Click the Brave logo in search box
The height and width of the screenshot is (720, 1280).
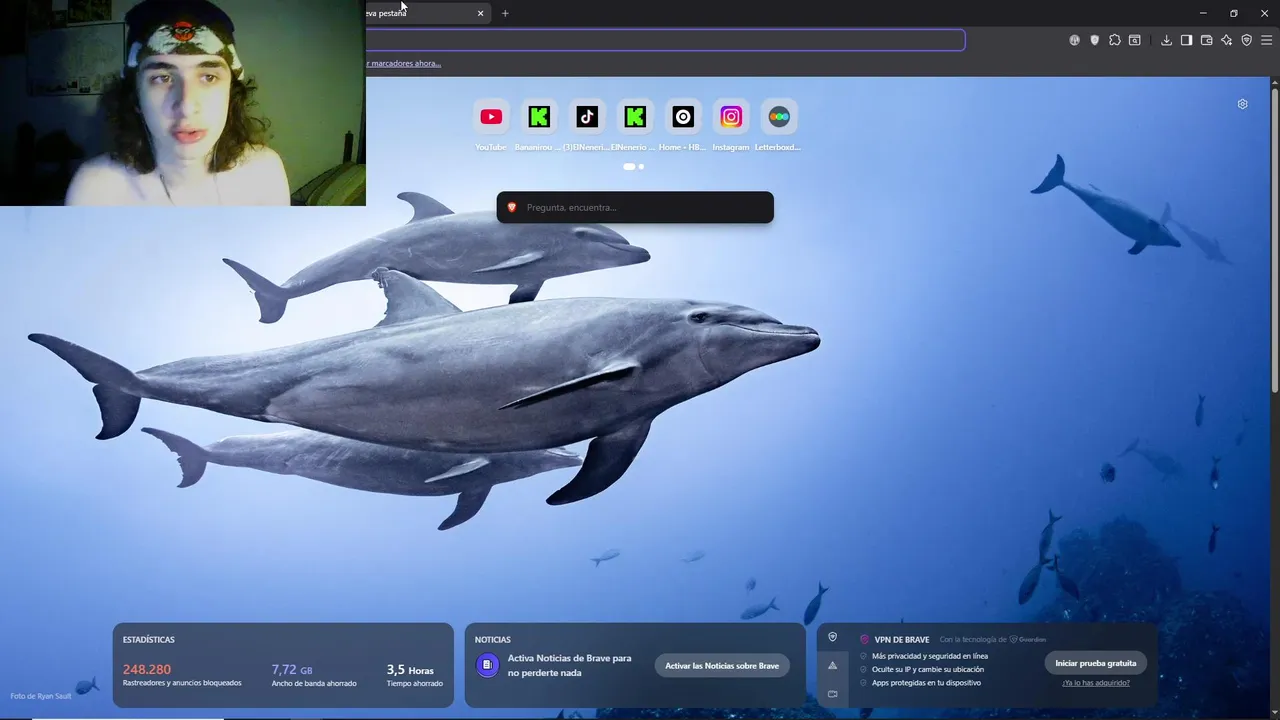tap(512, 207)
